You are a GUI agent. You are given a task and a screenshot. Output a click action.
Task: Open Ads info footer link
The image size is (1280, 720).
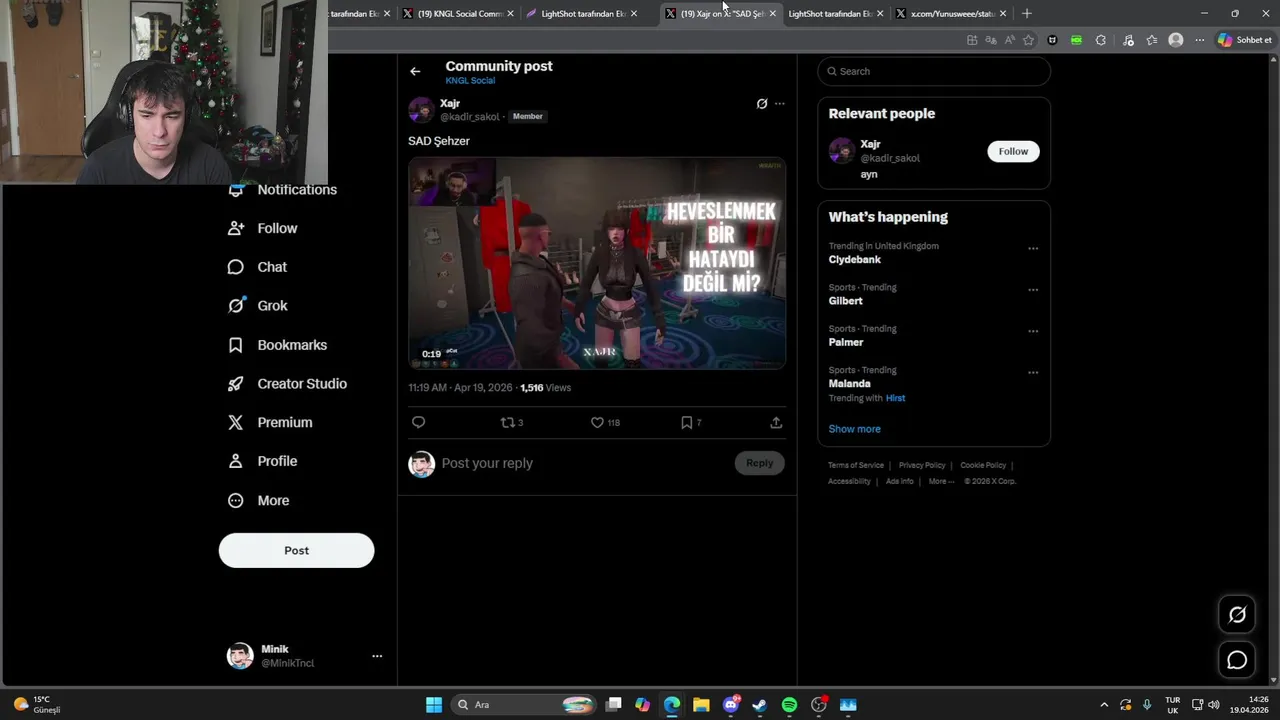[900, 481]
